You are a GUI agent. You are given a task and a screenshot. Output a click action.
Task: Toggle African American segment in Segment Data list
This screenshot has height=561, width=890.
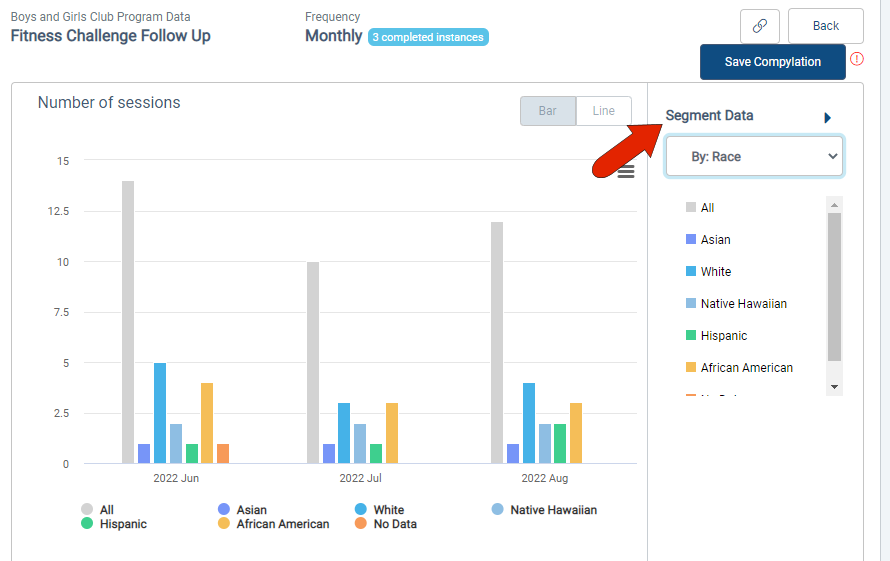(x=739, y=367)
